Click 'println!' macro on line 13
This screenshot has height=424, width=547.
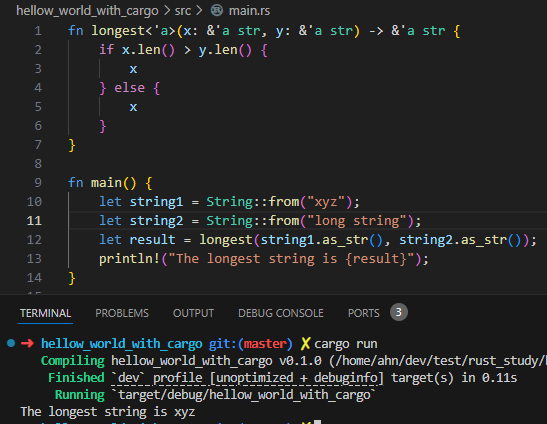coord(129,259)
